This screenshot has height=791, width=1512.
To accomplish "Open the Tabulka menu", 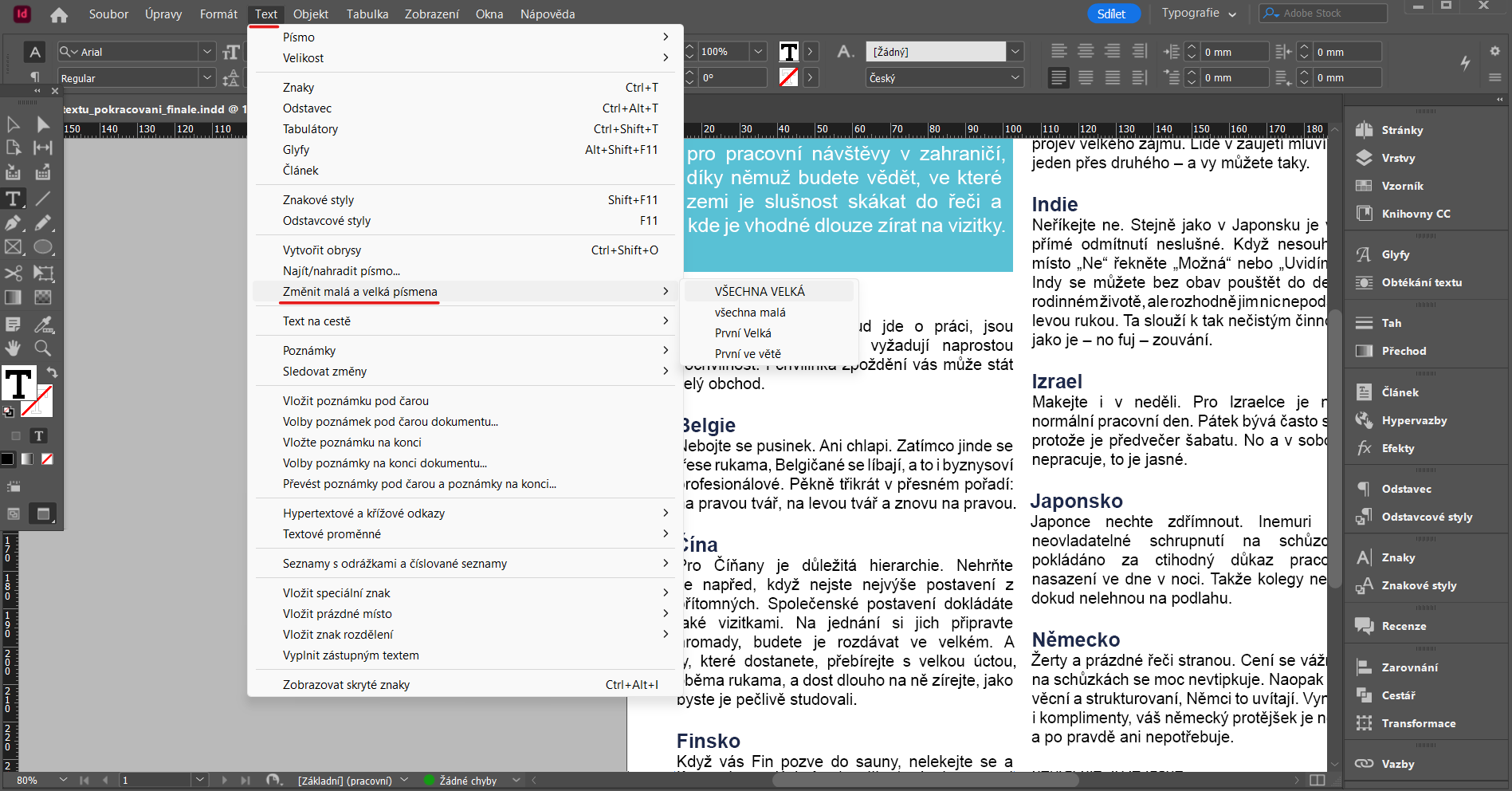I will 367,14.
